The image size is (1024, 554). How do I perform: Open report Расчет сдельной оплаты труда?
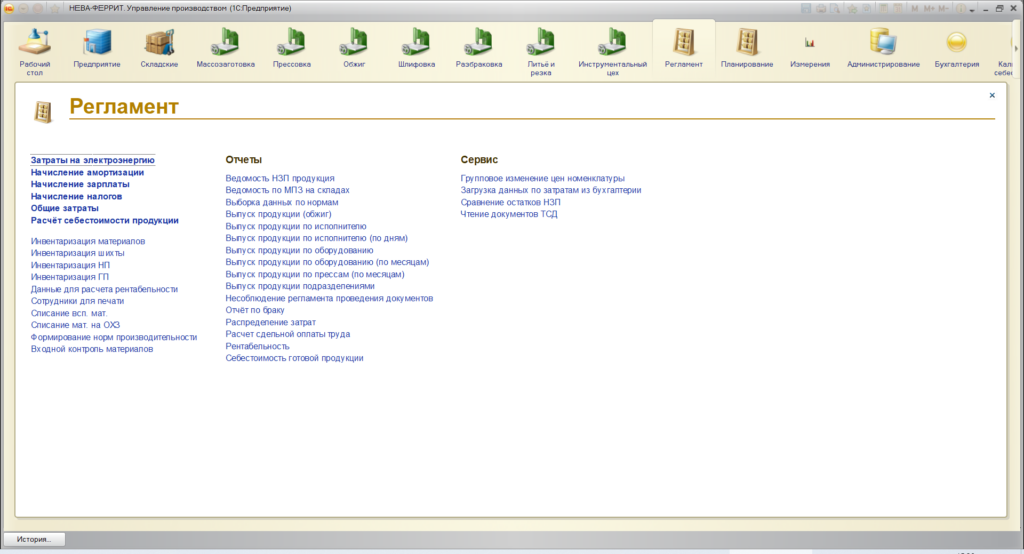(287, 334)
